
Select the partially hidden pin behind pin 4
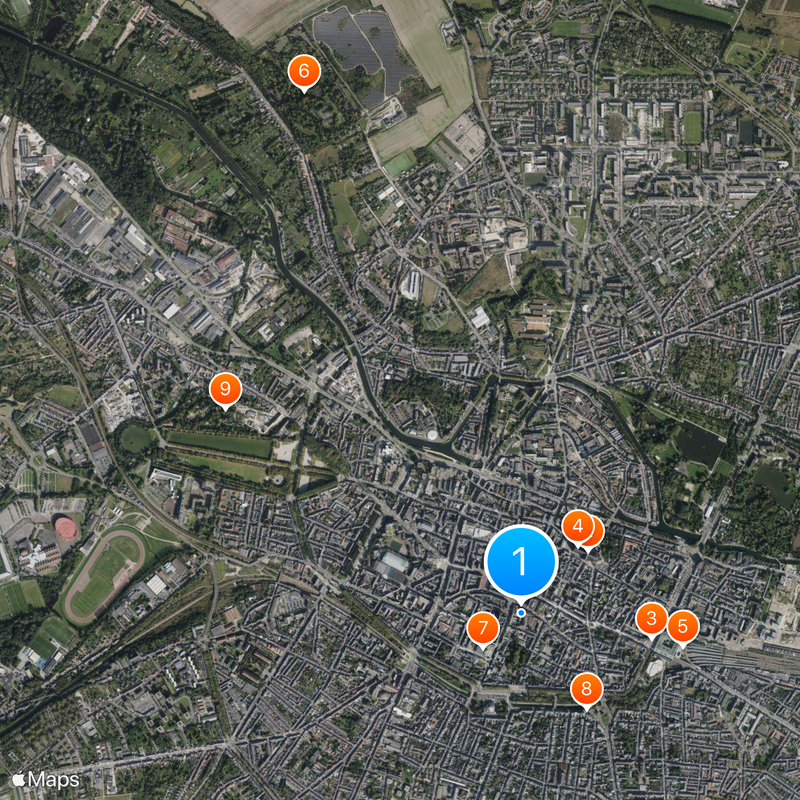click(598, 534)
